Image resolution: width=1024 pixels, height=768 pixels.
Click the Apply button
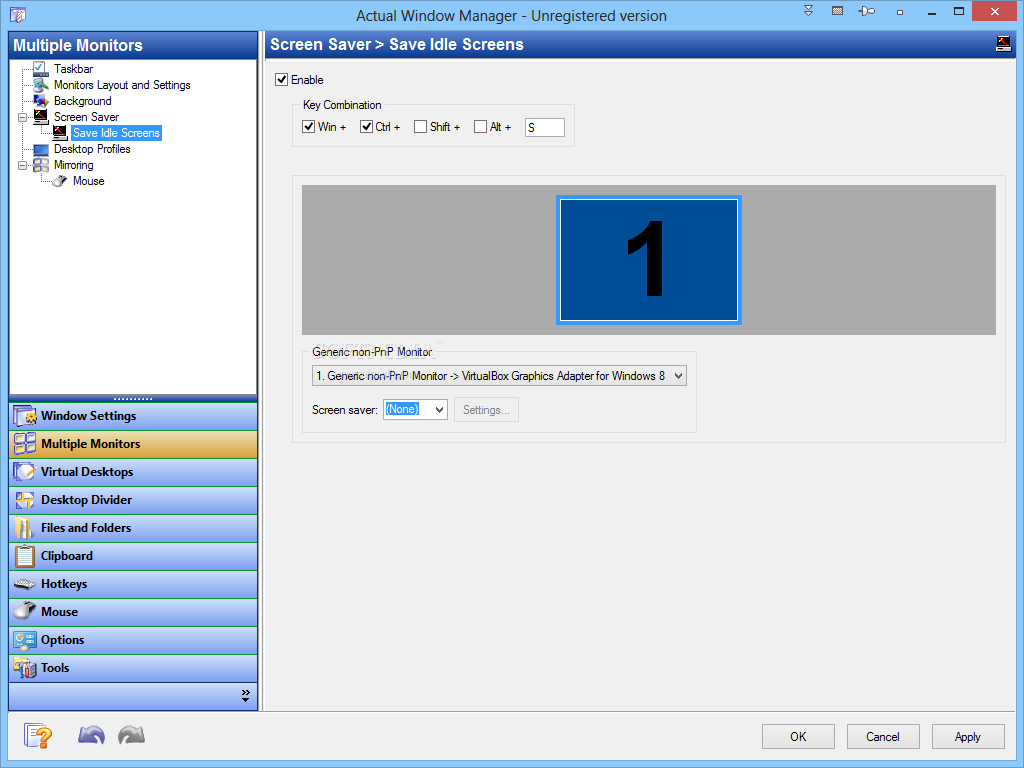coord(968,737)
